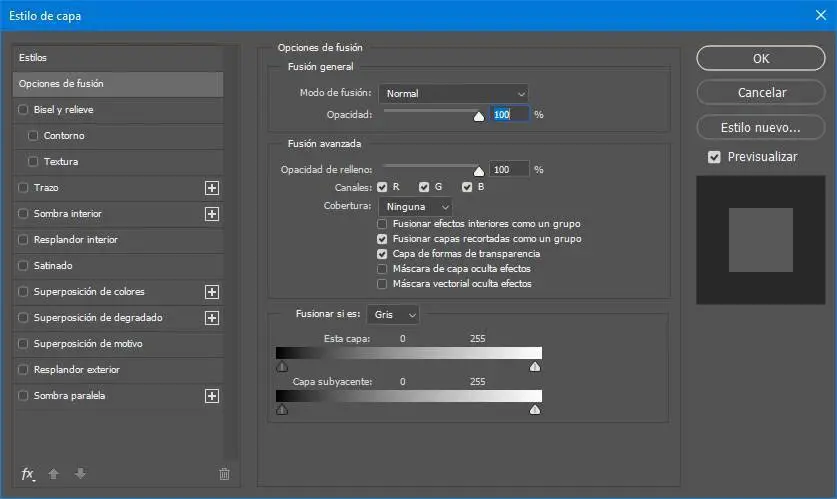The height and width of the screenshot is (499, 837).
Task: Add another Sombra paralela with plus icon
Action: 212,396
